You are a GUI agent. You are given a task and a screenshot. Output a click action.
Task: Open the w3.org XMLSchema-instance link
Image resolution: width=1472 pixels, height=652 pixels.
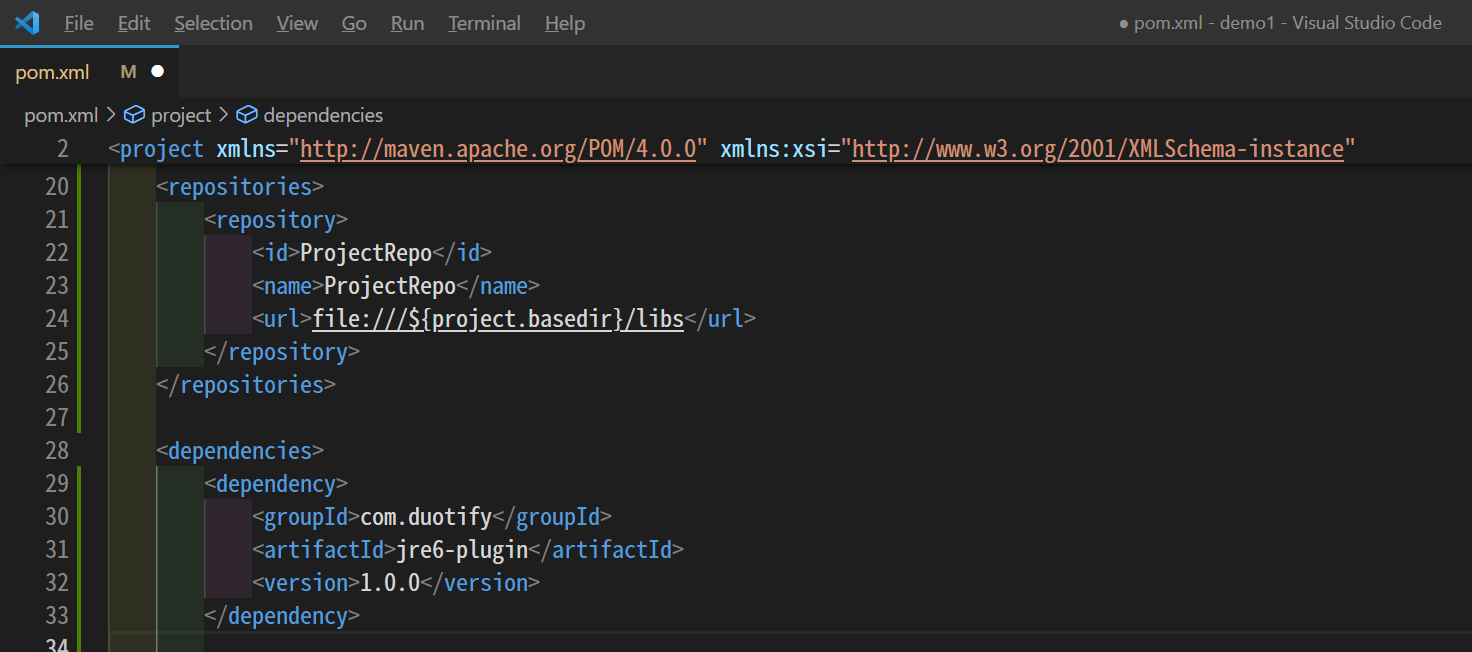tap(1098, 149)
